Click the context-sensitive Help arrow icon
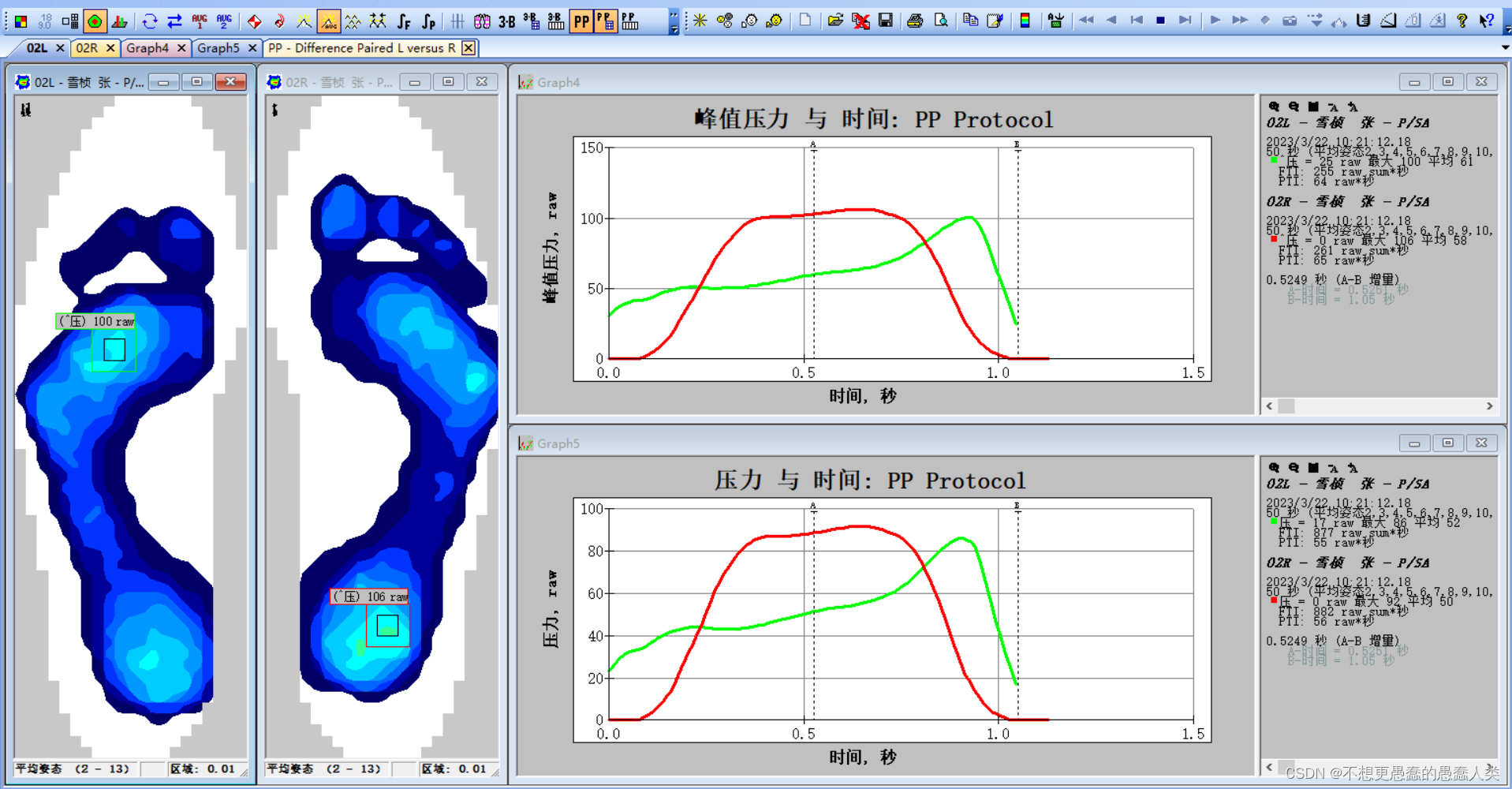This screenshot has height=789, width=1512. coord(1487,21)
